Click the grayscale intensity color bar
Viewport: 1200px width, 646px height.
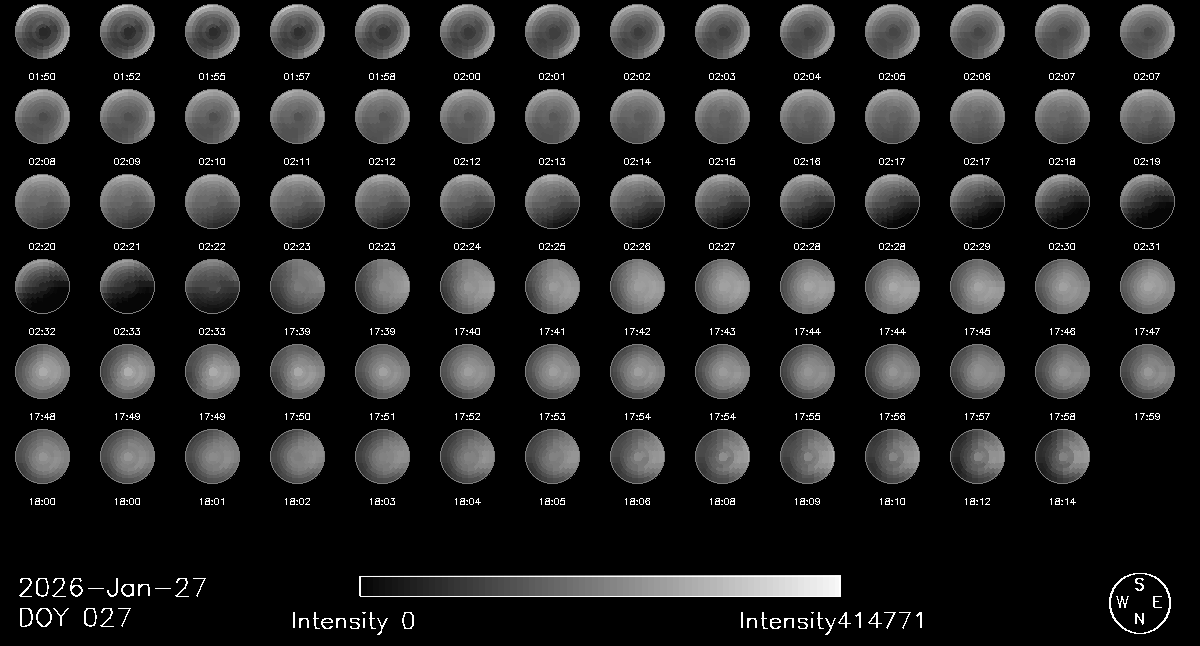click(x=599, y=586)
